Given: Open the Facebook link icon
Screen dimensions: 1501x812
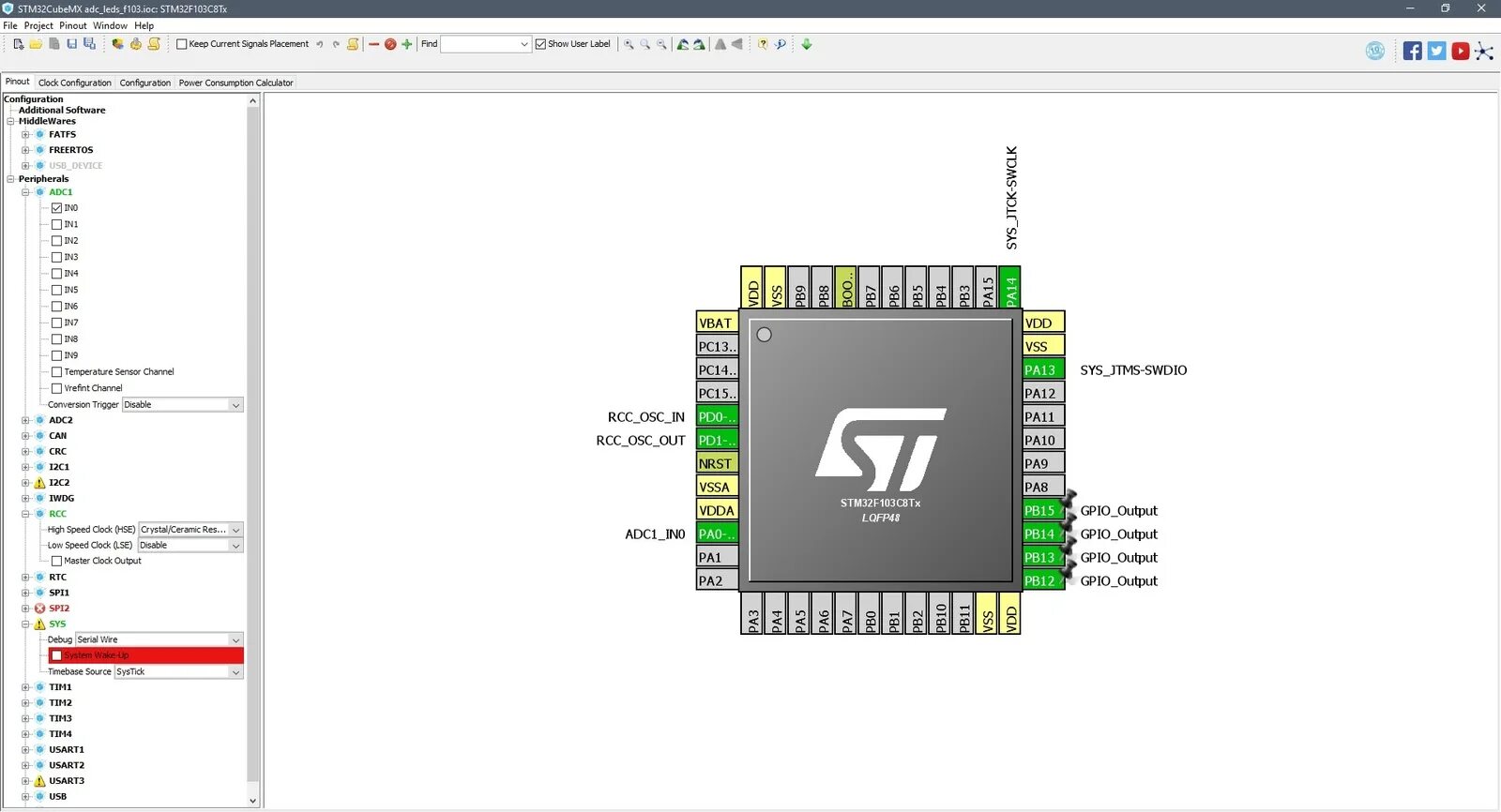Looking at the screenshot, I should tap(1413, 51).
